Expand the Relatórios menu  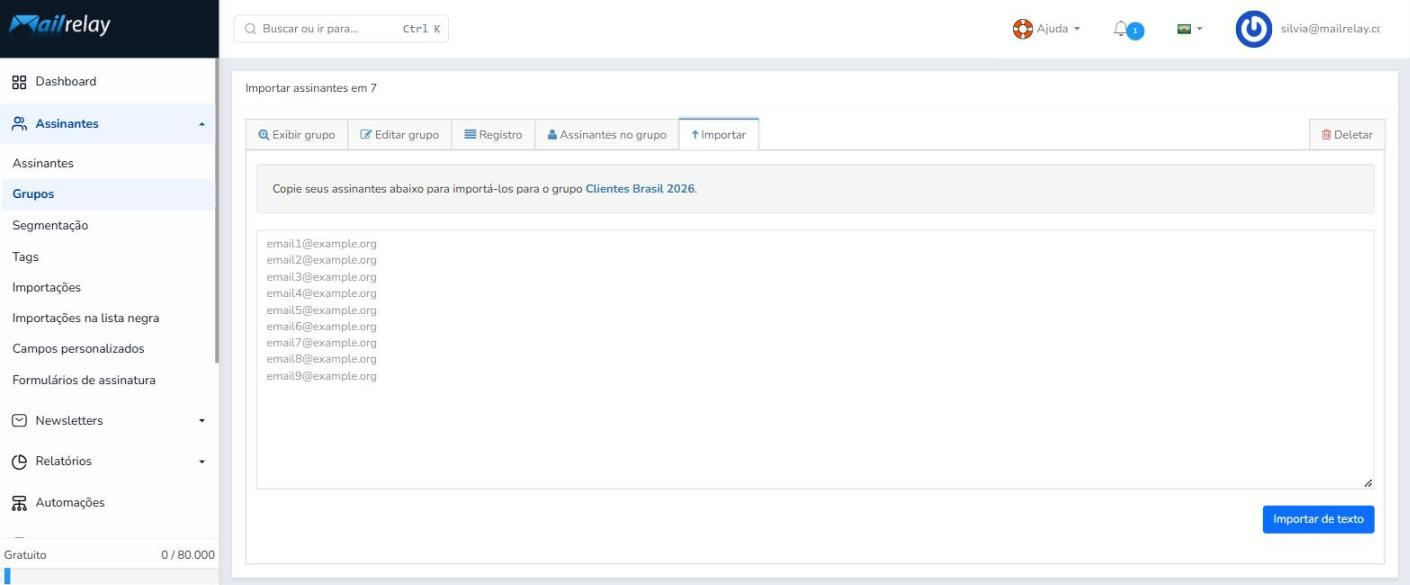tap(202, 462)
